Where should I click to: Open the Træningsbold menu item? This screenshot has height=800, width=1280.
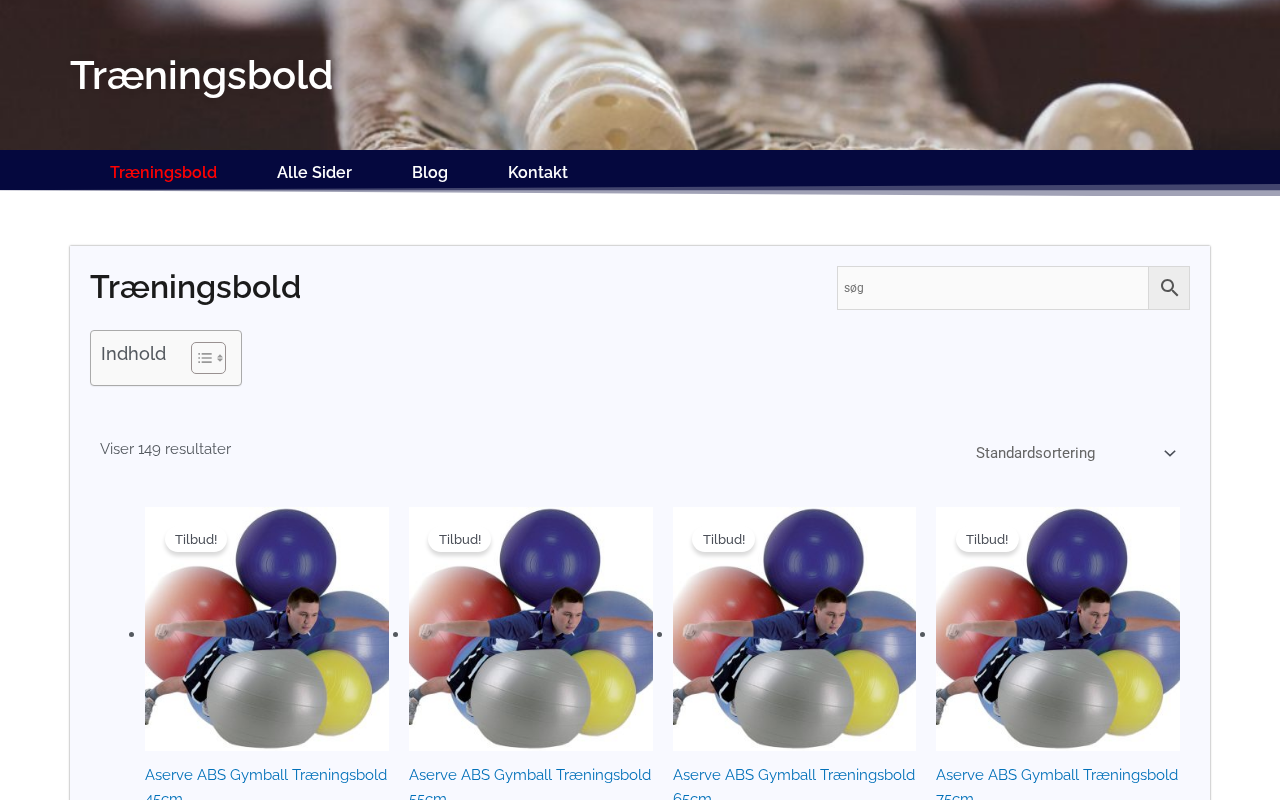(x=163, y=172)
